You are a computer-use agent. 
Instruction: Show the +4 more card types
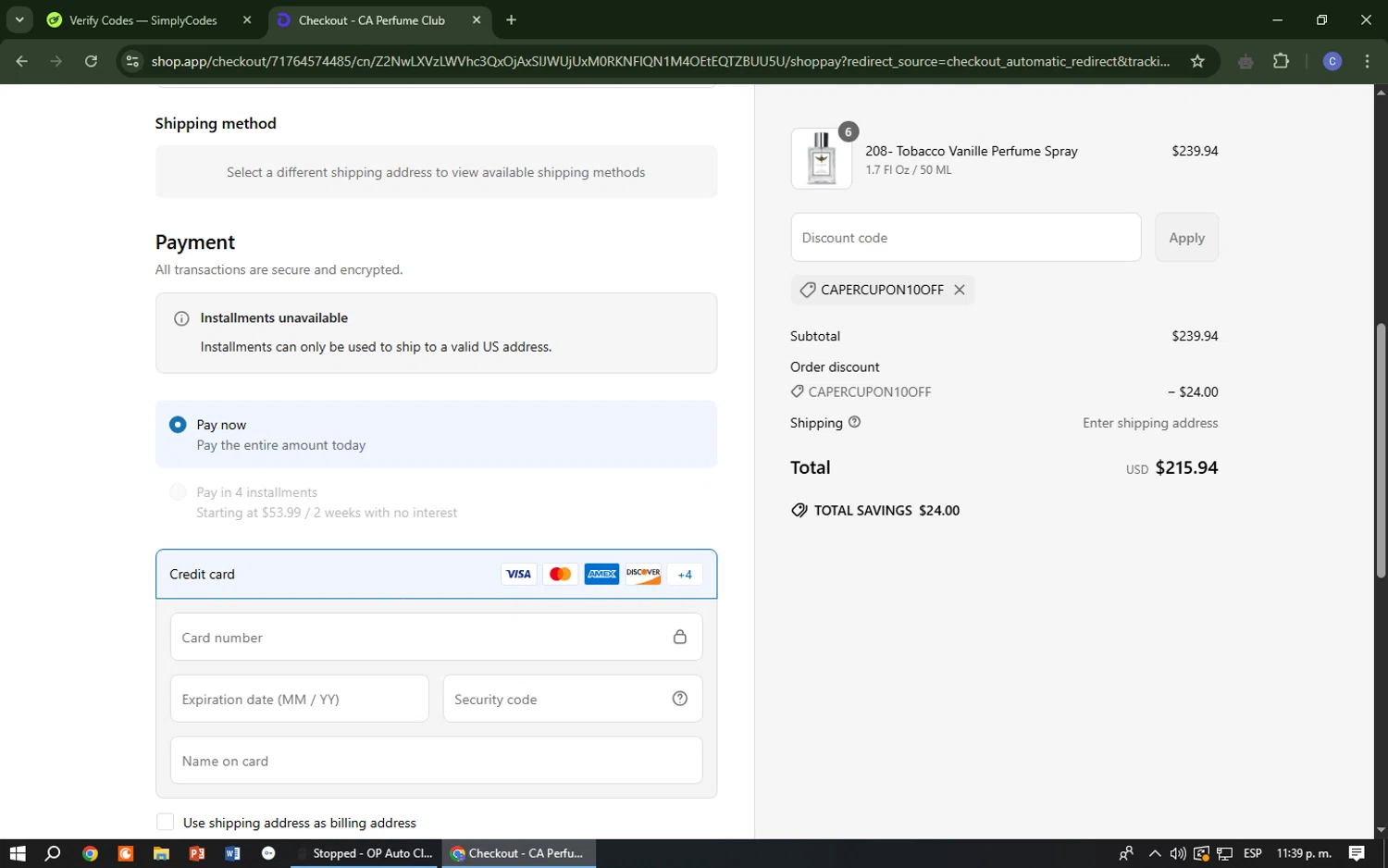coord(685,574)
